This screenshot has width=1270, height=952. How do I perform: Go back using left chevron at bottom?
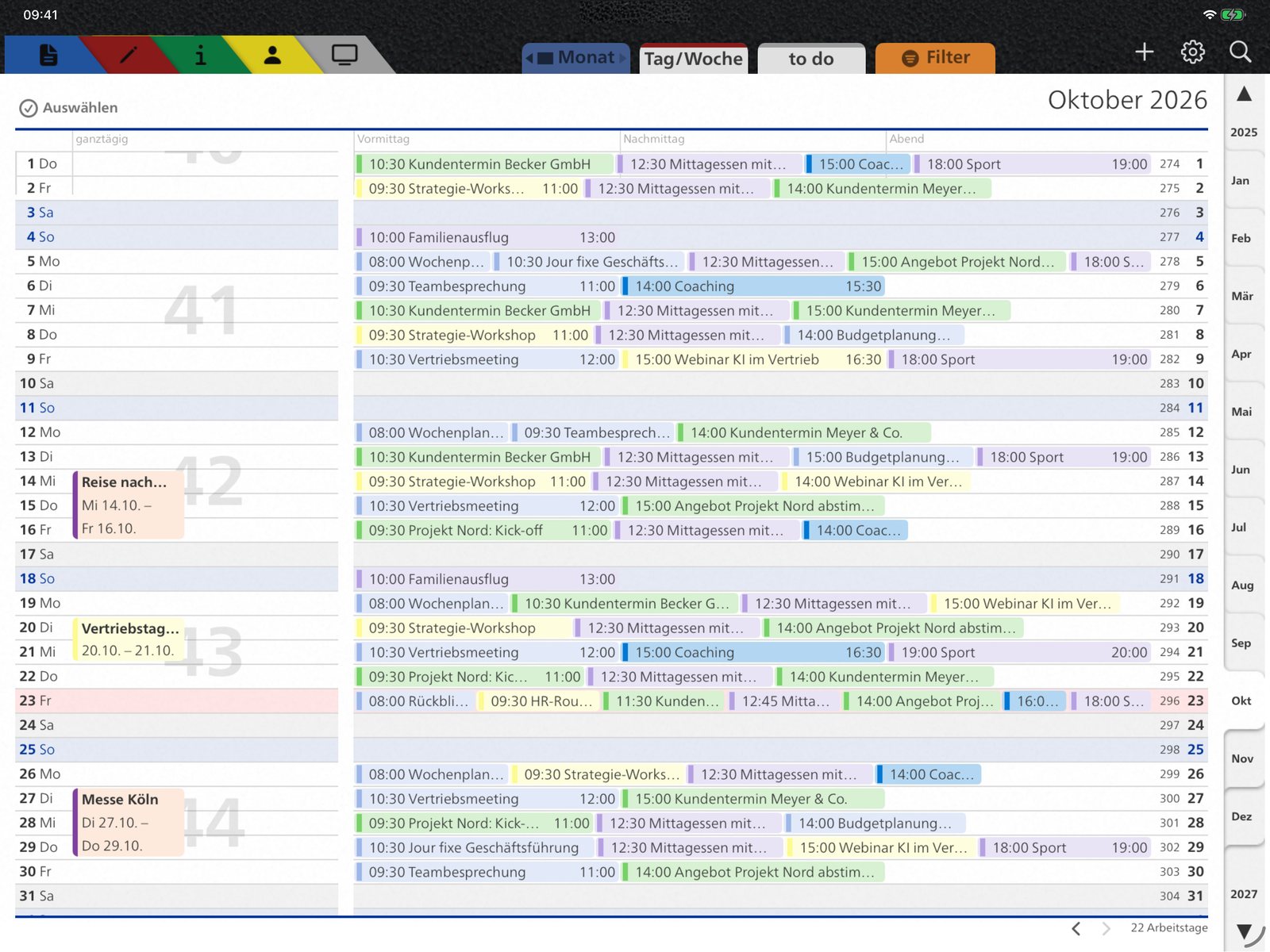point(1076,928)
